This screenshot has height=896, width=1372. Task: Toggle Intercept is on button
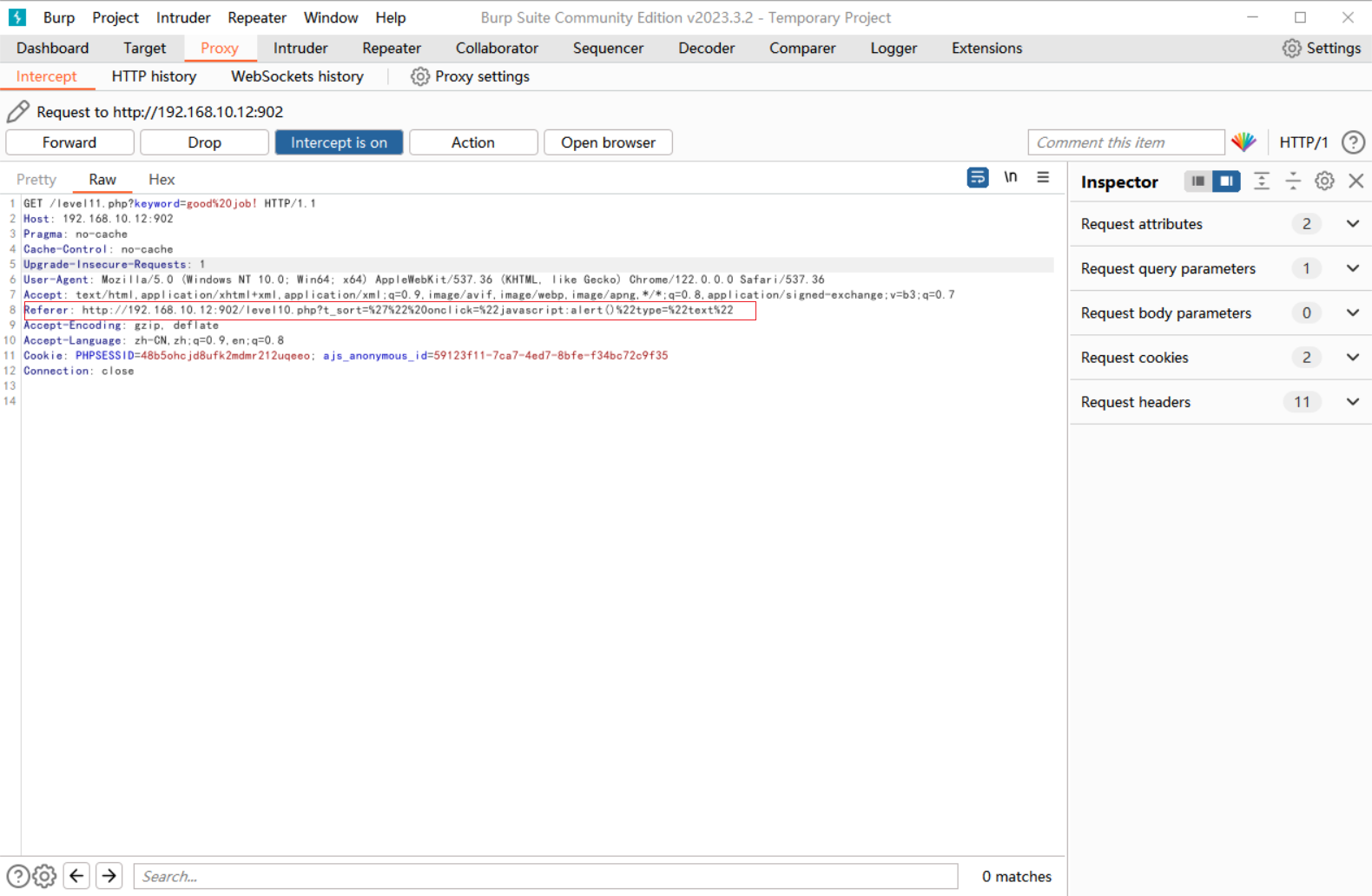click(x=339, y=142)
